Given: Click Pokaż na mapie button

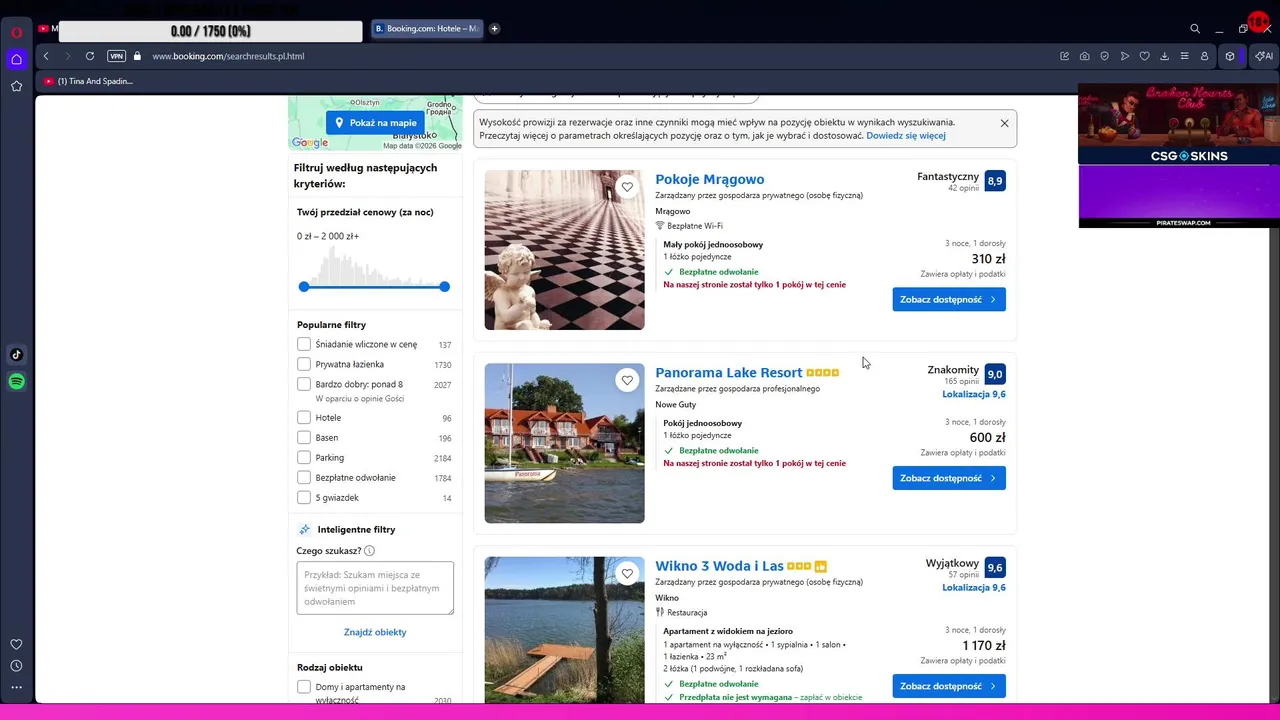Looking at the screenshot, I should [375, 123].
